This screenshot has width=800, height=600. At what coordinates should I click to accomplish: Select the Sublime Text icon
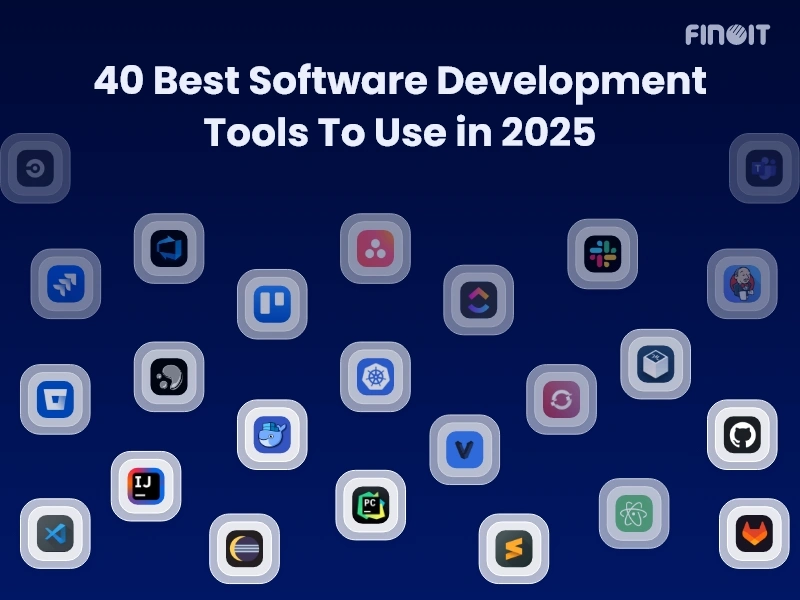514,548
